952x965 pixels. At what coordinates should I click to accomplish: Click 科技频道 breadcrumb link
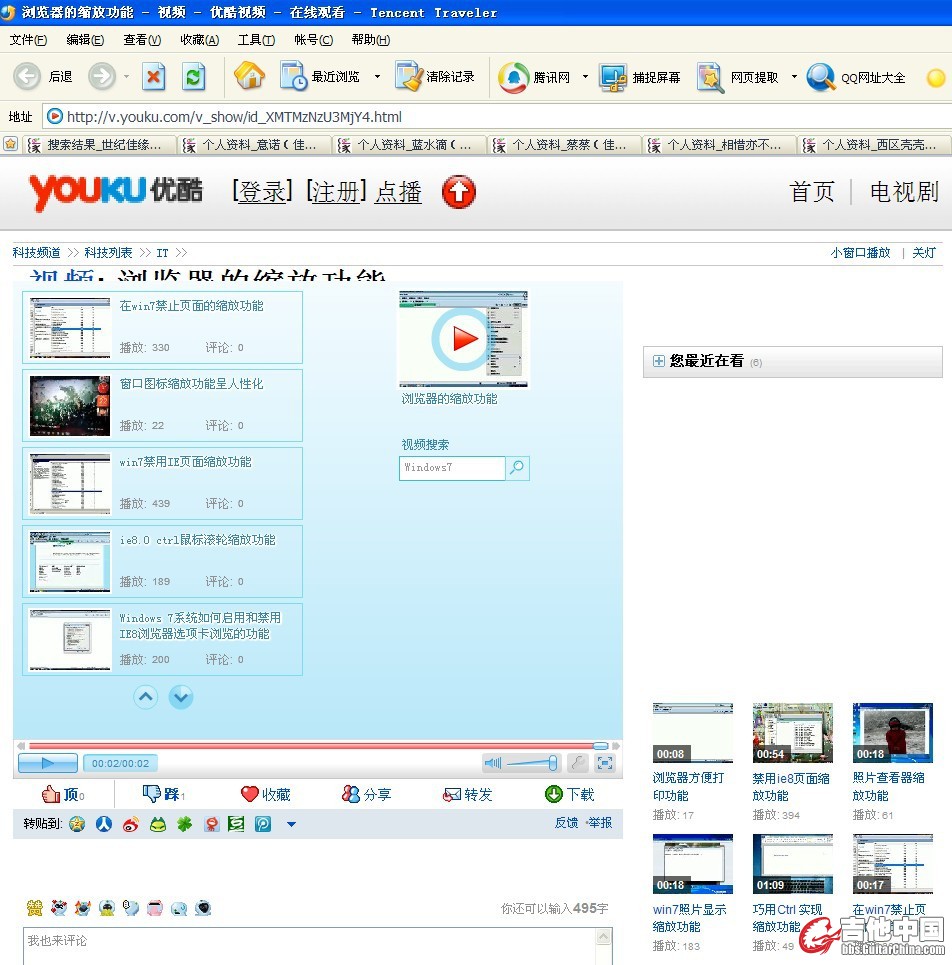(36, 253)
